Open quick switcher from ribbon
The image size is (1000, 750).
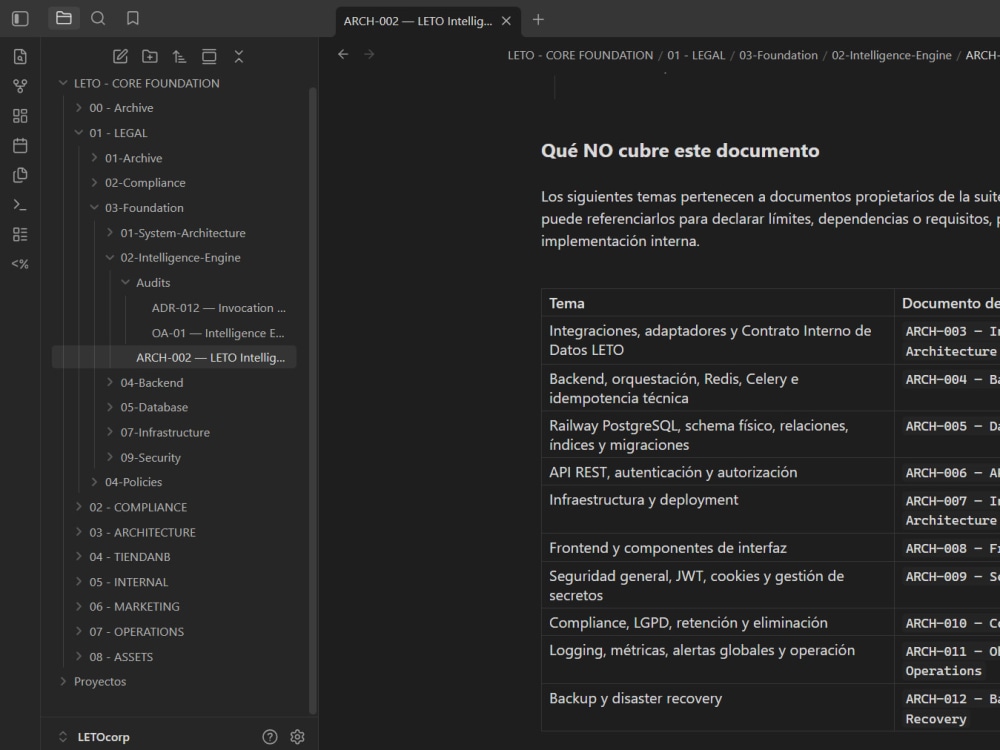point(20,57)
